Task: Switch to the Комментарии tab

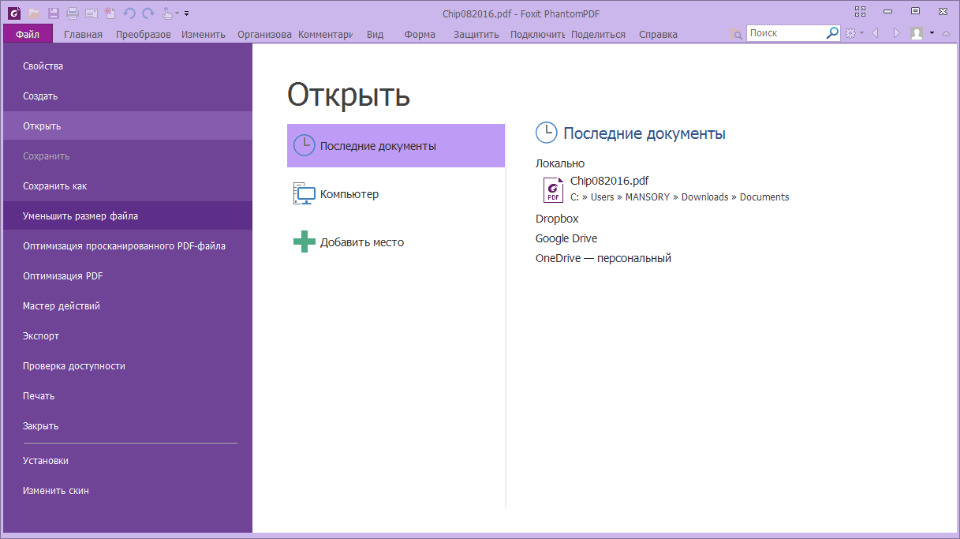Action: pyautogui.click(x=325, y=34)
